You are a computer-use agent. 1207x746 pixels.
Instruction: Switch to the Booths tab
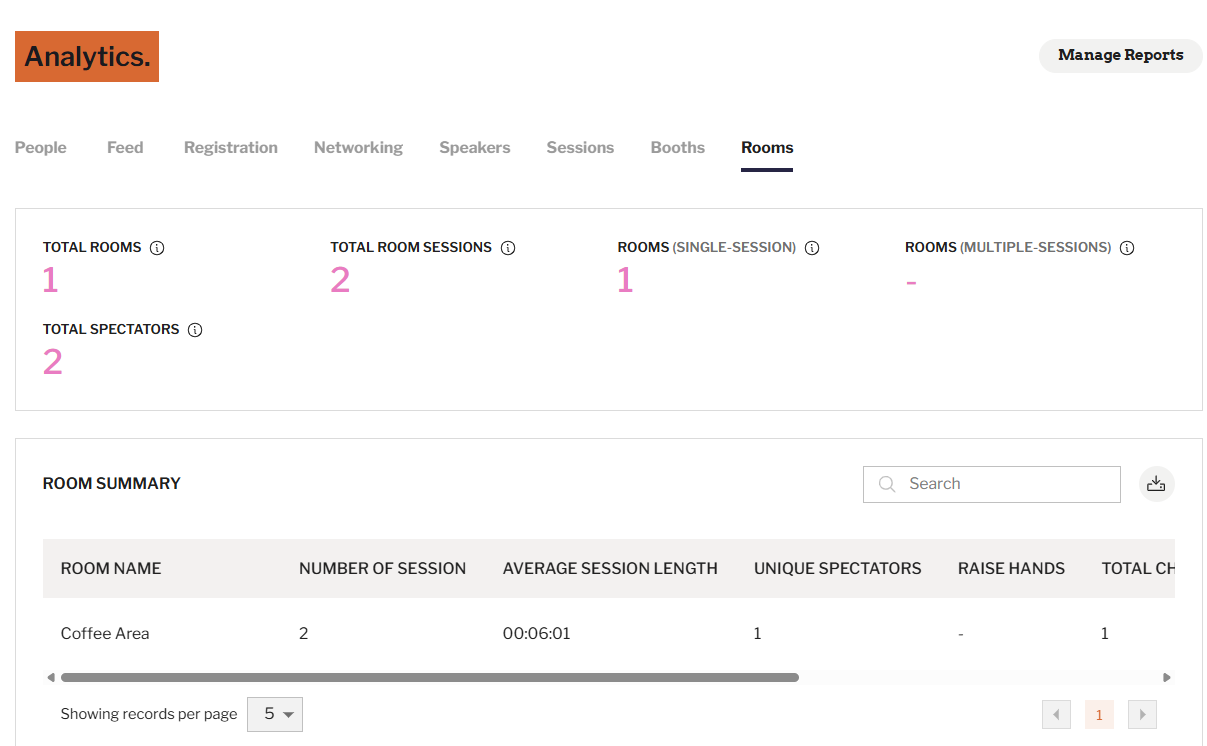click(678, 148)
